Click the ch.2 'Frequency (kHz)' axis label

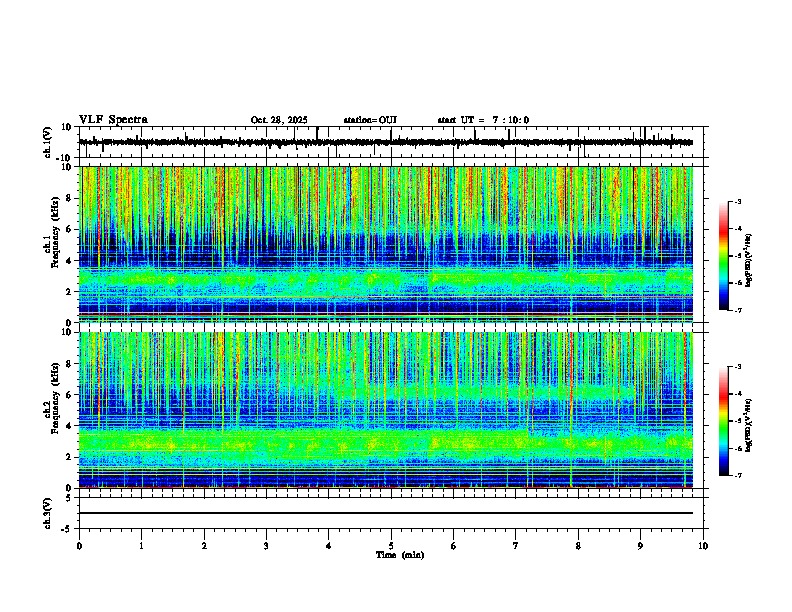tap(55, 398)
